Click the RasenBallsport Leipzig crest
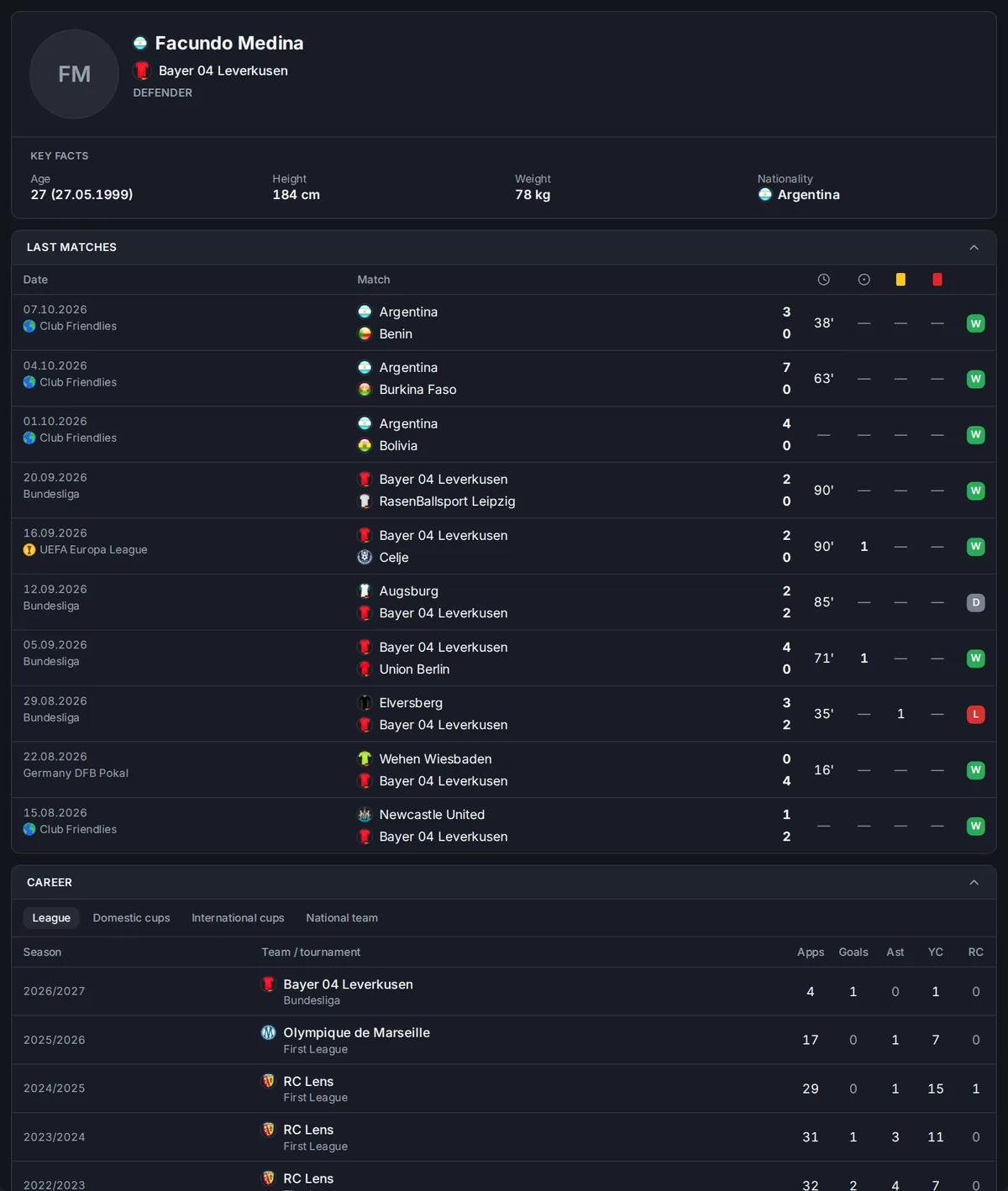The image size is (1008, 1191). (365, 501)
